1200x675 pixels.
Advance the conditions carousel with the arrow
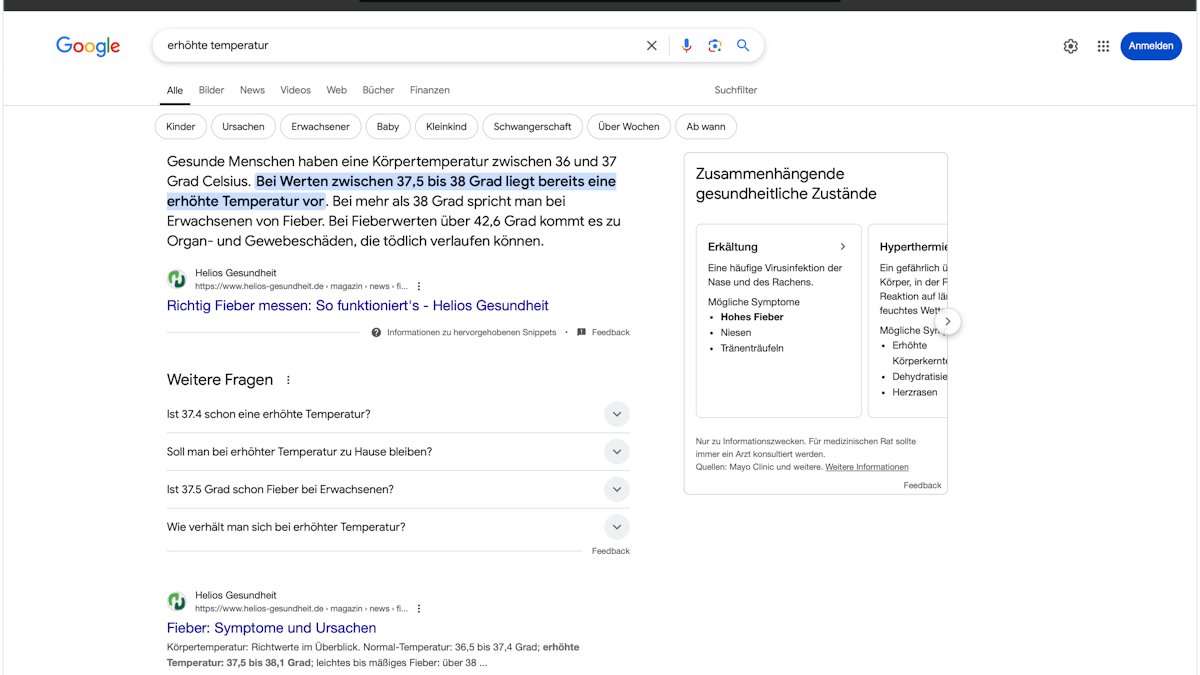click(947, 321)
